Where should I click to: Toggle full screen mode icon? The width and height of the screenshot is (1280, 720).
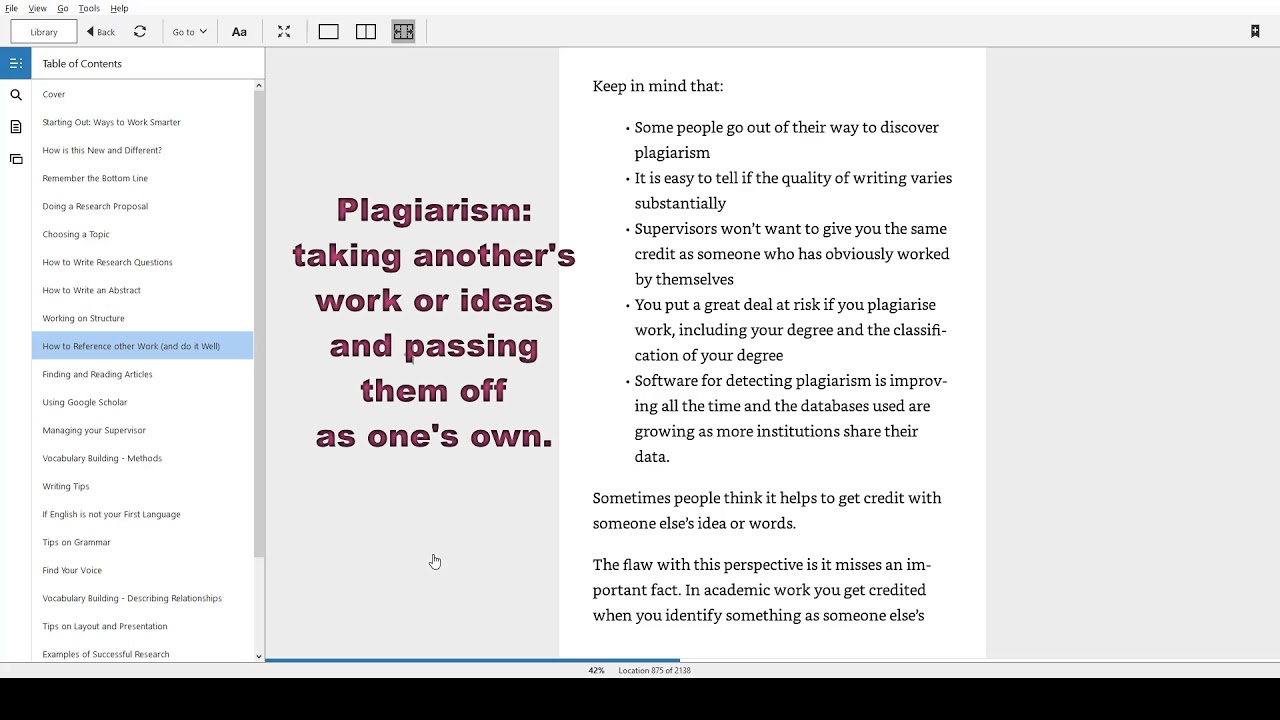tap(284, 32)
